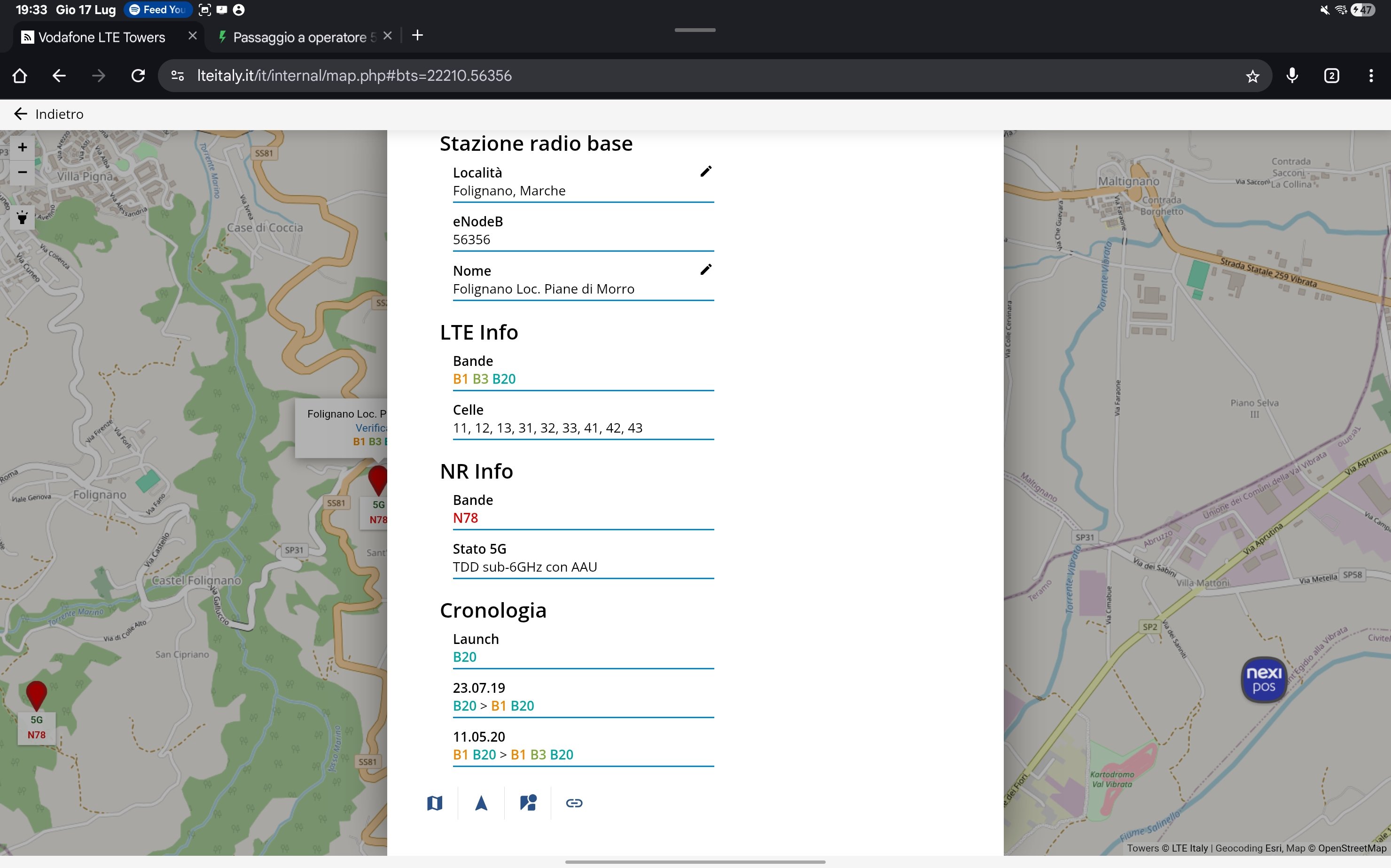Open the browser three-dot menu
The width and height of the screenshot is (1391, 868).
[x=1370, y=76]
